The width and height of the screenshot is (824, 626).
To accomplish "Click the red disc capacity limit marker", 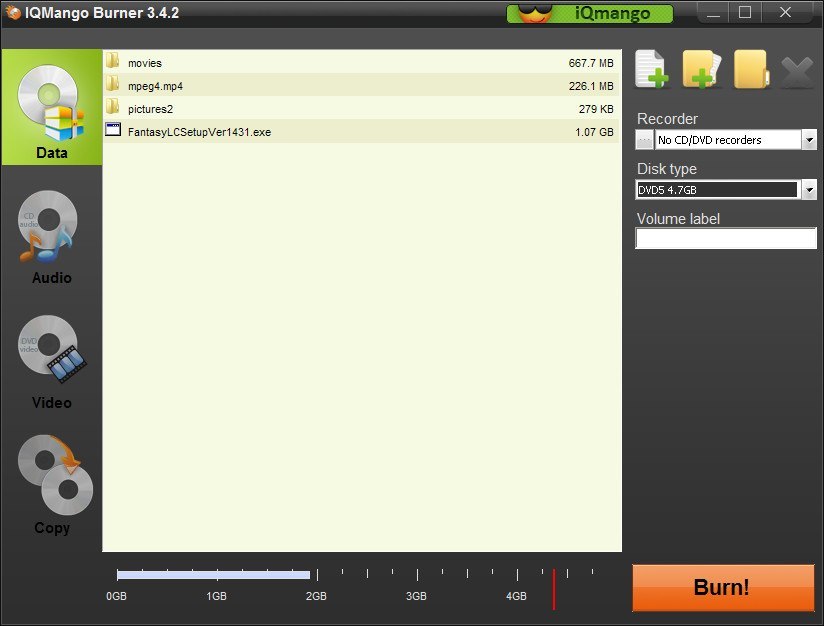I will [553, 589].
